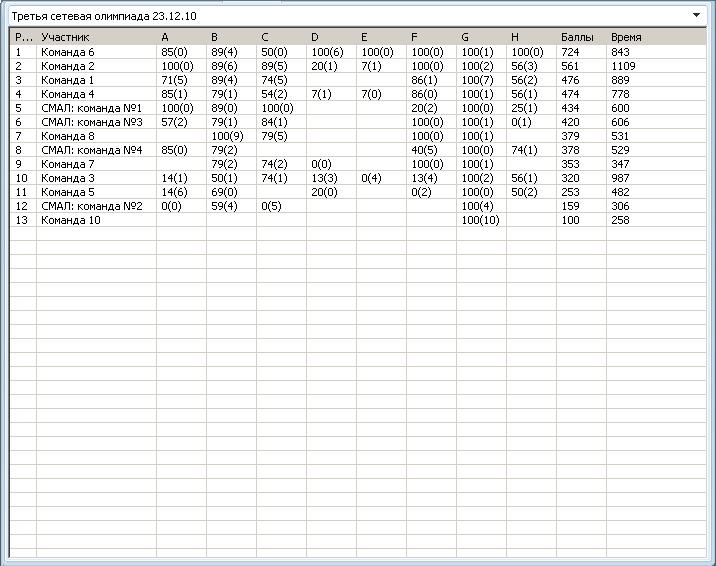Click cell '69(0)' in column B
The height and width of the screenshot is (566, 716).
point(224,192)
